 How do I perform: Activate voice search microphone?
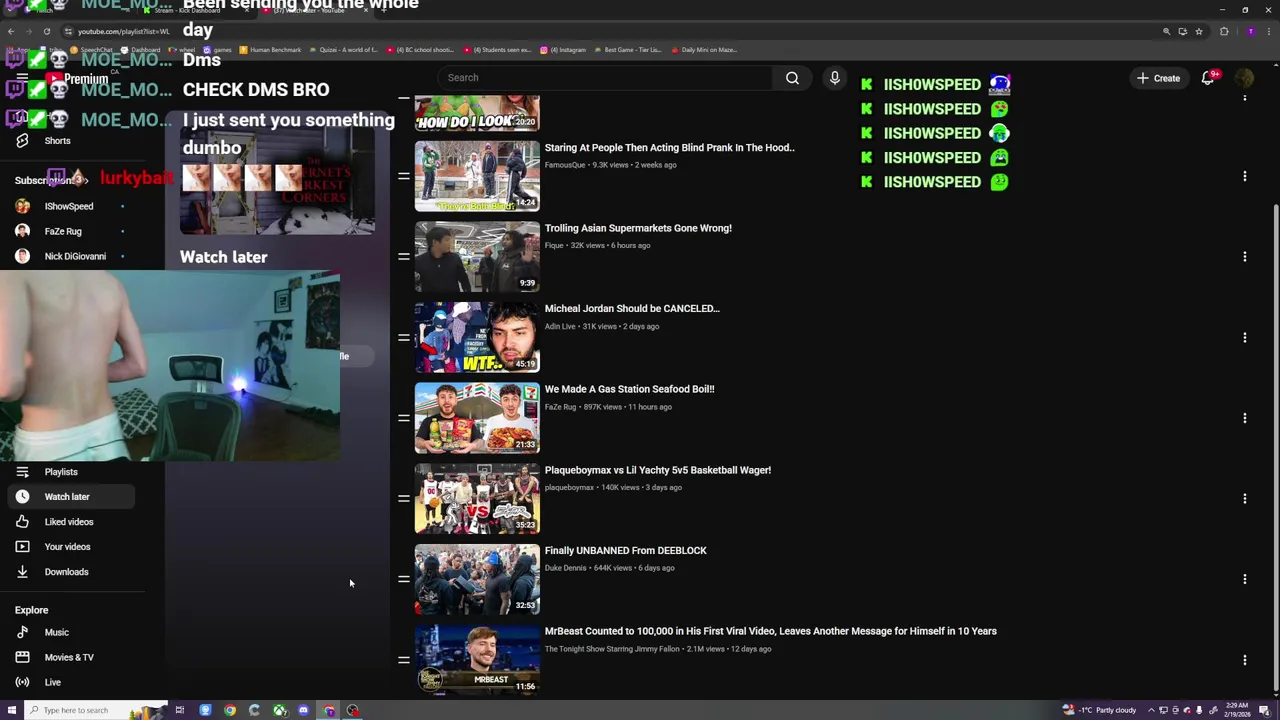pos(835,78)
